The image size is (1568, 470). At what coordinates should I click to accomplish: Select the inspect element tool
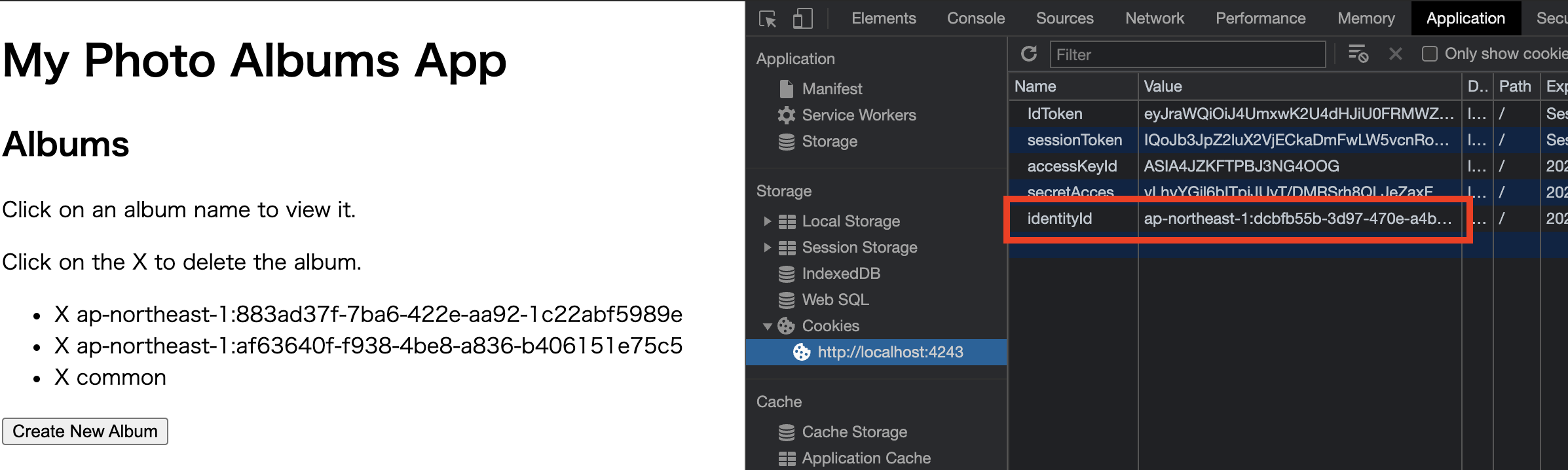(767, 18)
